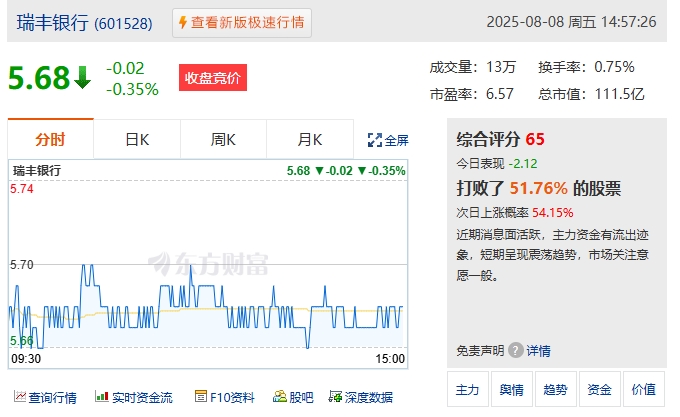Click the 详情 disclaimer details link
The width and height of the screenshot is (680, 417).
538,350
